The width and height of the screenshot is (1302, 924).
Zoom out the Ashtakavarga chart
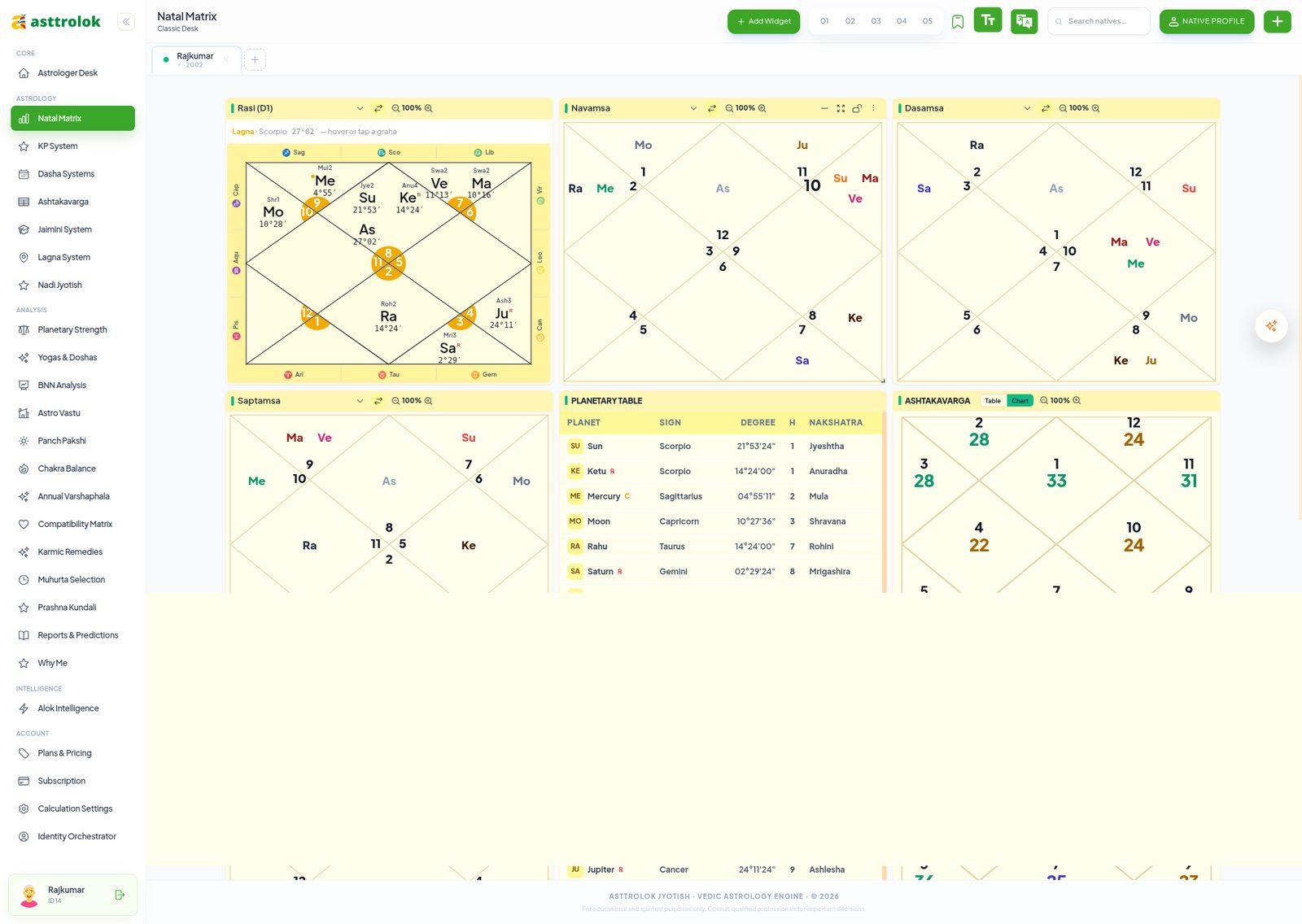(x=1044, y=401)
